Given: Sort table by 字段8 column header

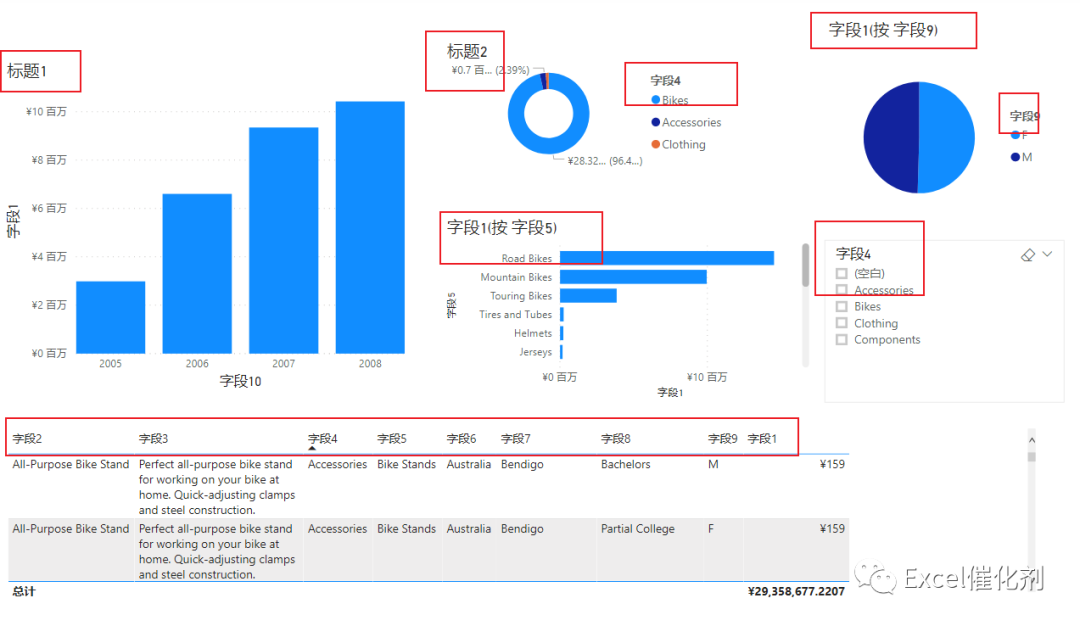Looking at the screenshot, I should (x=616, y=439).
